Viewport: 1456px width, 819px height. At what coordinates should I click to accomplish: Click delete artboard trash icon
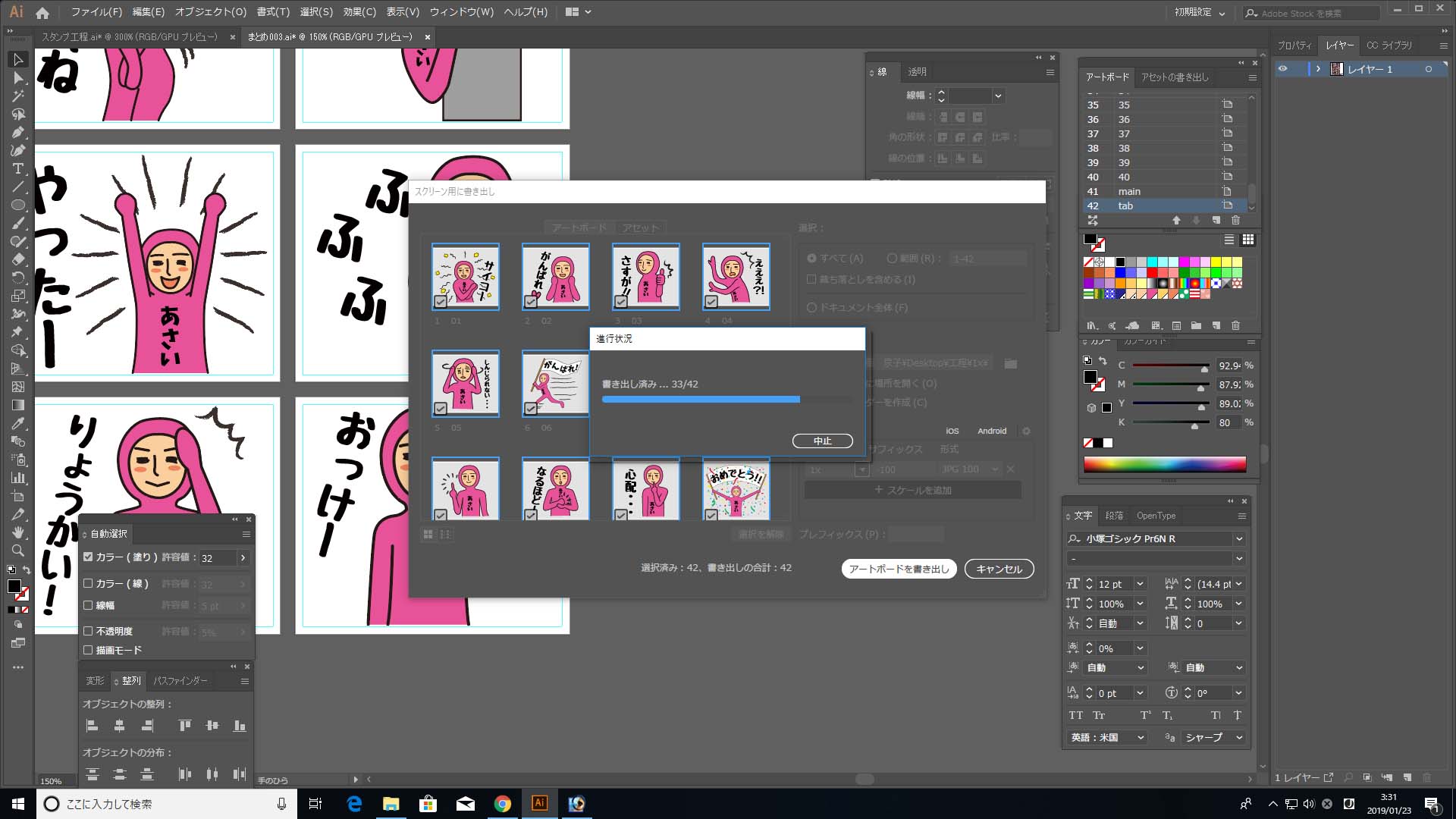point(1235,220)
